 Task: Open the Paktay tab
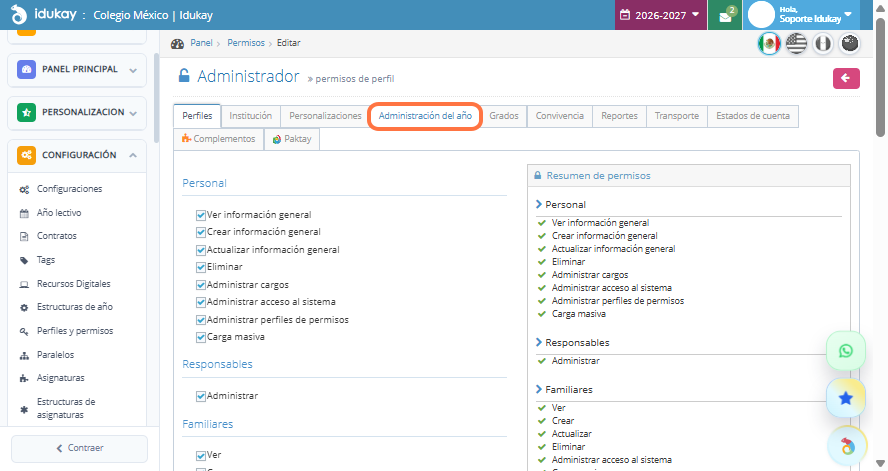[292, 139]
